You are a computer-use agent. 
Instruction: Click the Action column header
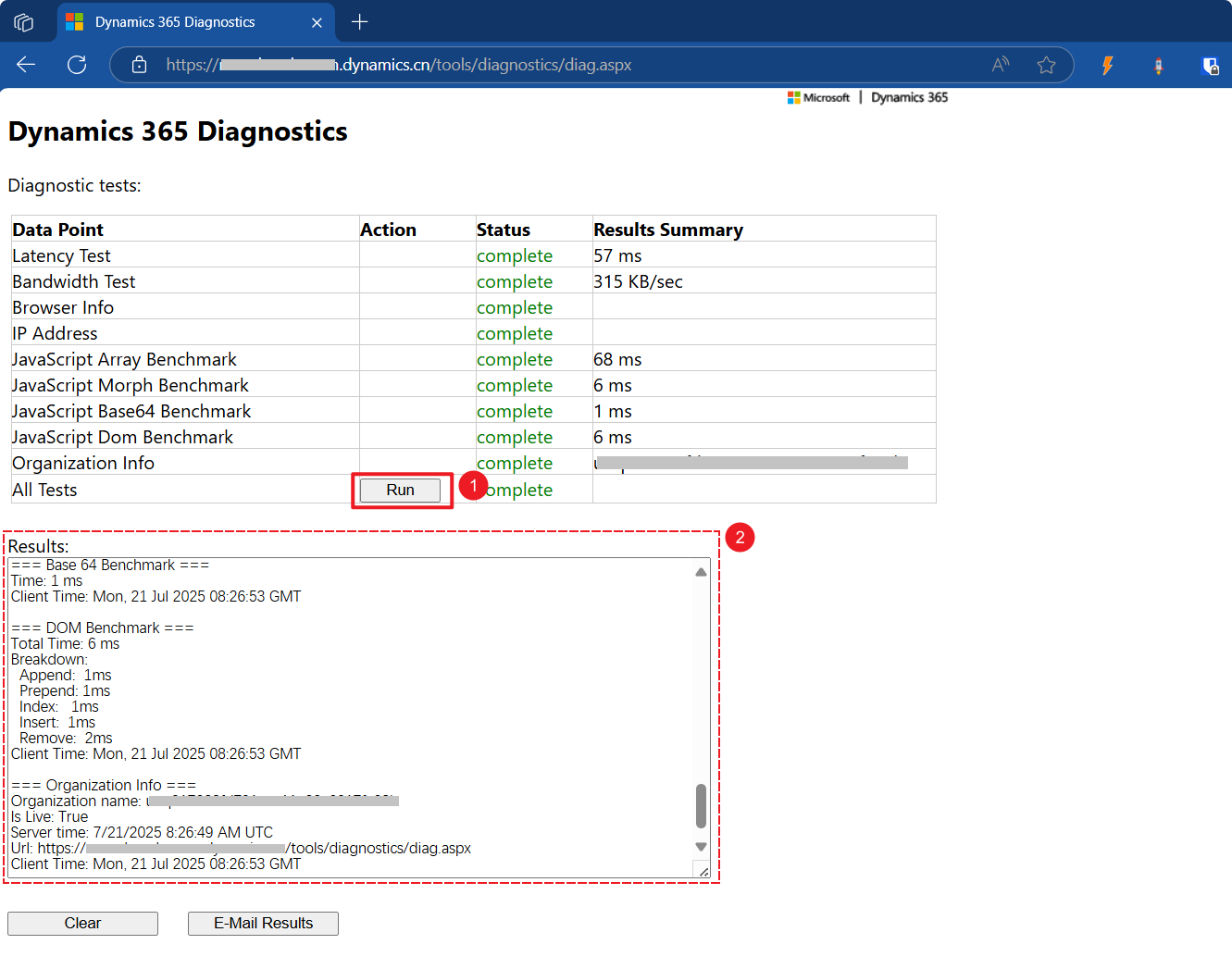[x=388, y=230]
